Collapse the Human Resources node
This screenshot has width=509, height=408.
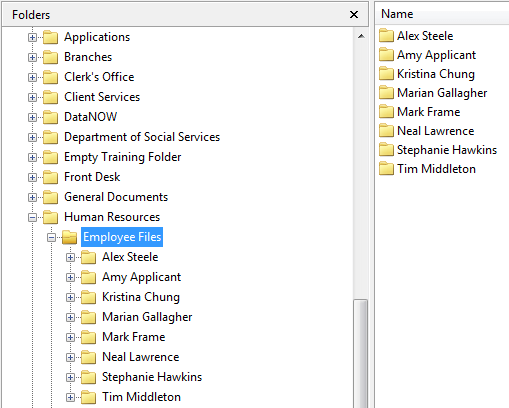32,217
